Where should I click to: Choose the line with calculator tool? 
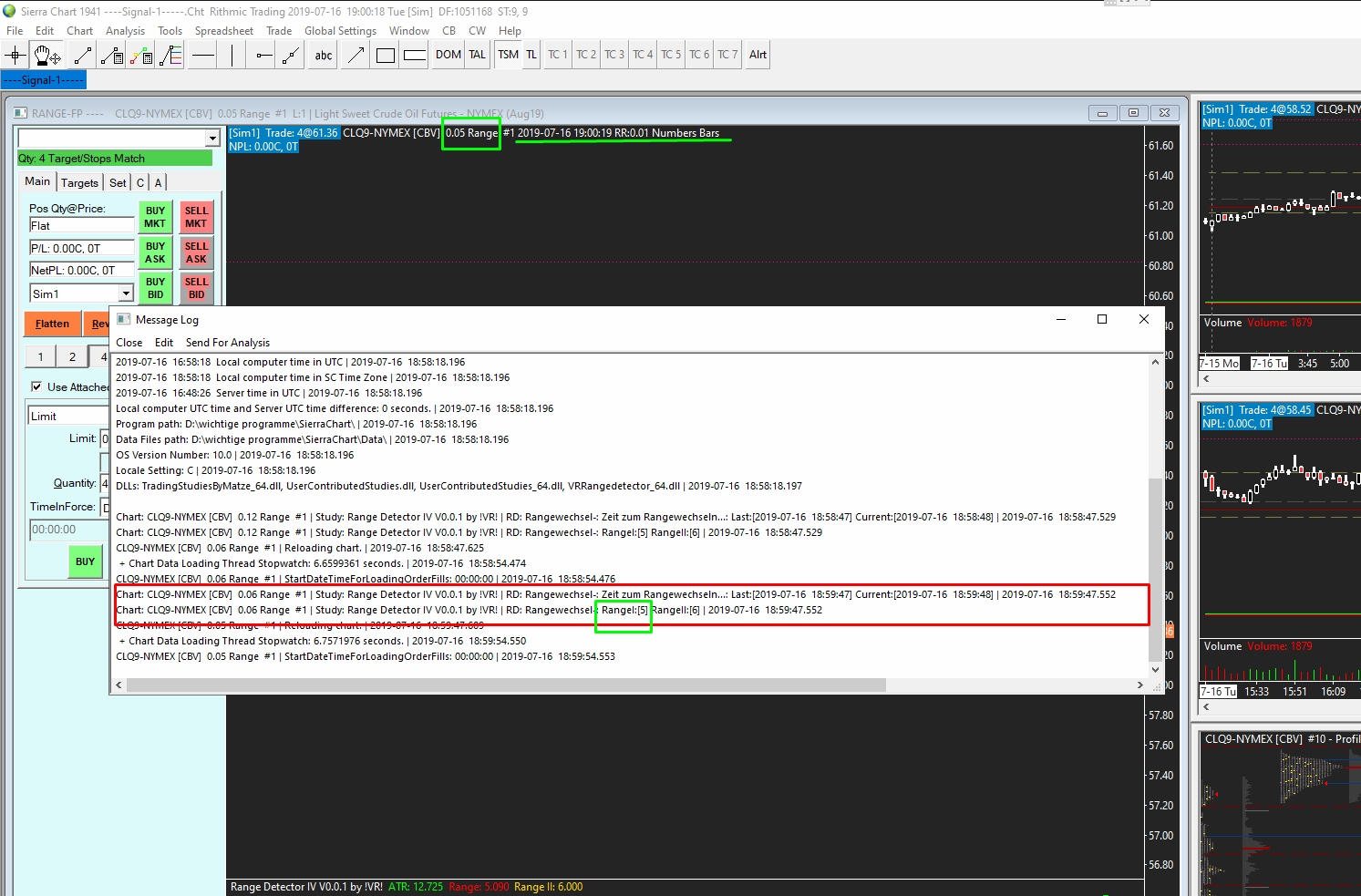(112, 56)
